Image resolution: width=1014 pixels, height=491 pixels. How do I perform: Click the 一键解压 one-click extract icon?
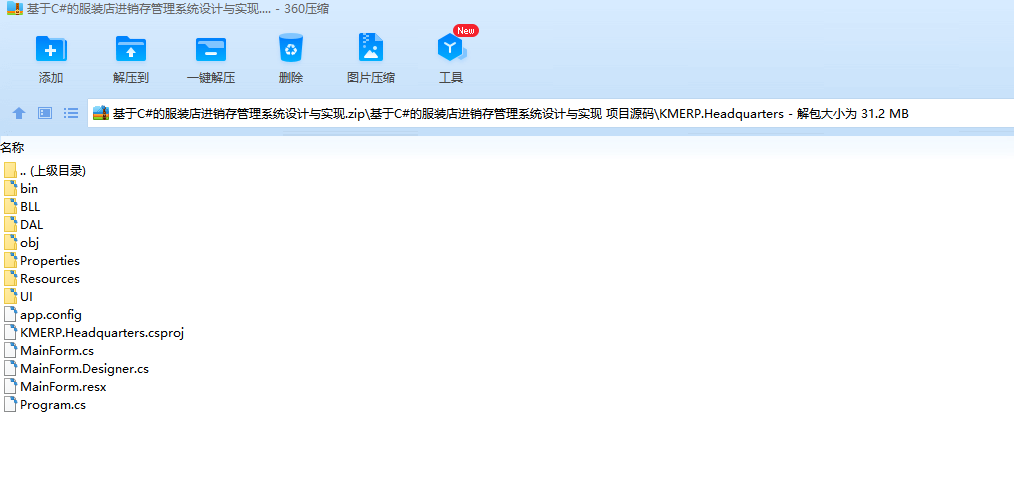[211, 49]
